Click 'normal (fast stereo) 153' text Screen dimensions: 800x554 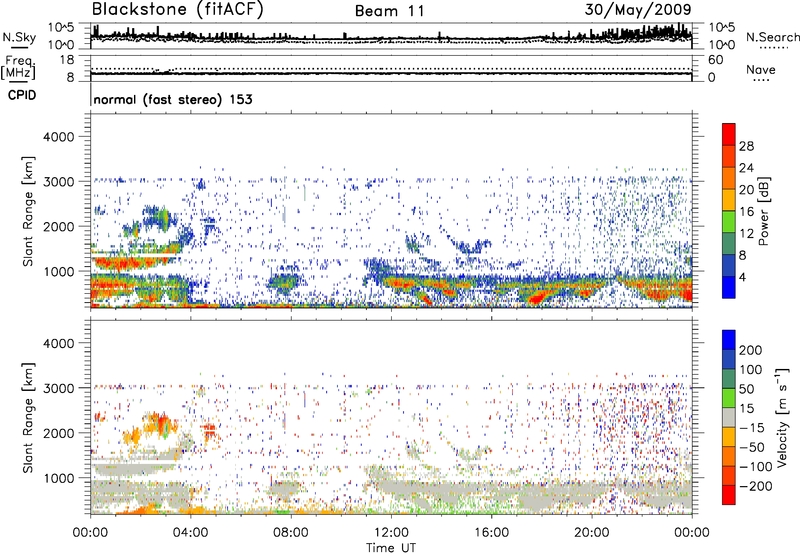(x=173, y=99)
